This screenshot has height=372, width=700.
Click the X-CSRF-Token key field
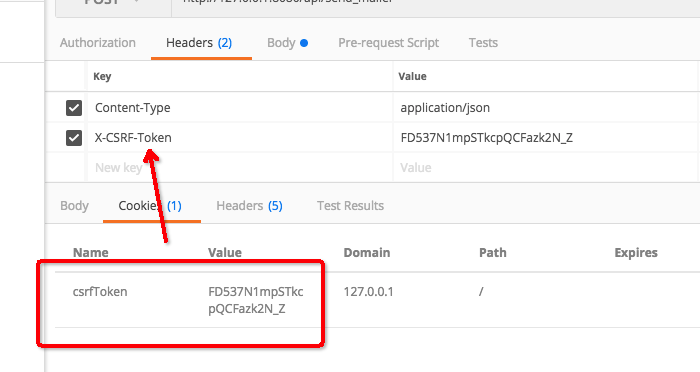click(x=240, y=138)
